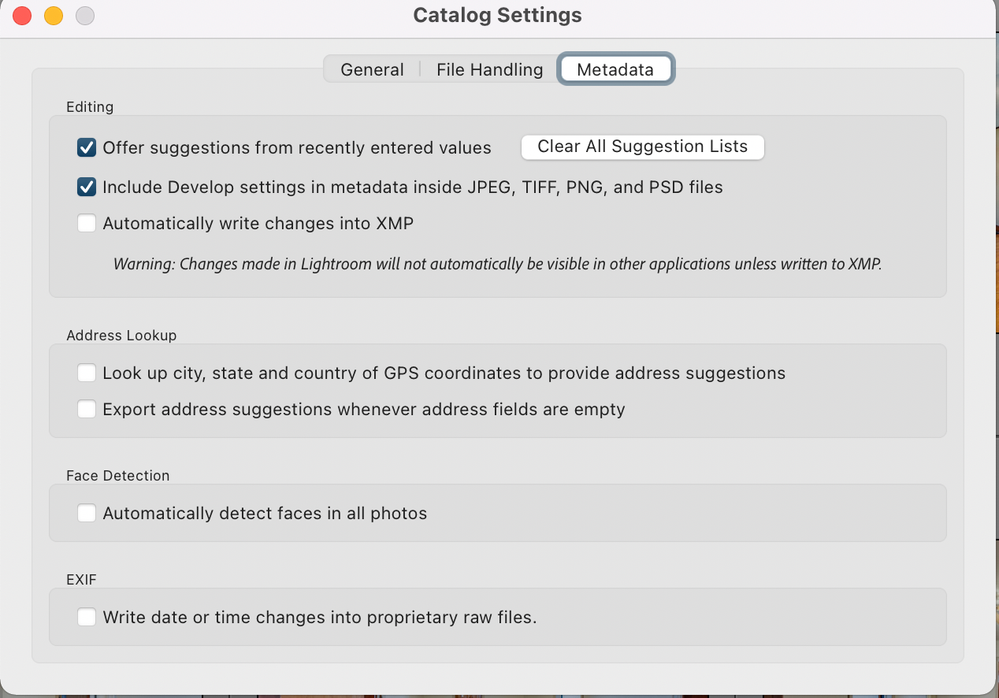Click the Editing section heading
The image size is (999, 698).
pyautogui.click(x=90, y=107)
